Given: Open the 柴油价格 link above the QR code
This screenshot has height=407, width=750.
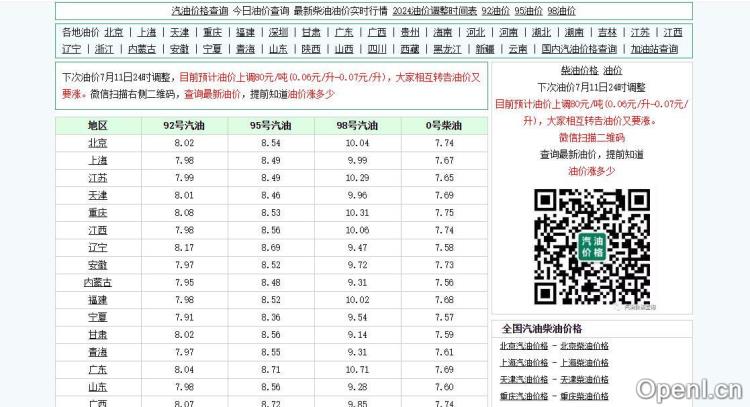Looking at the screenshot, I should point(579,71).
